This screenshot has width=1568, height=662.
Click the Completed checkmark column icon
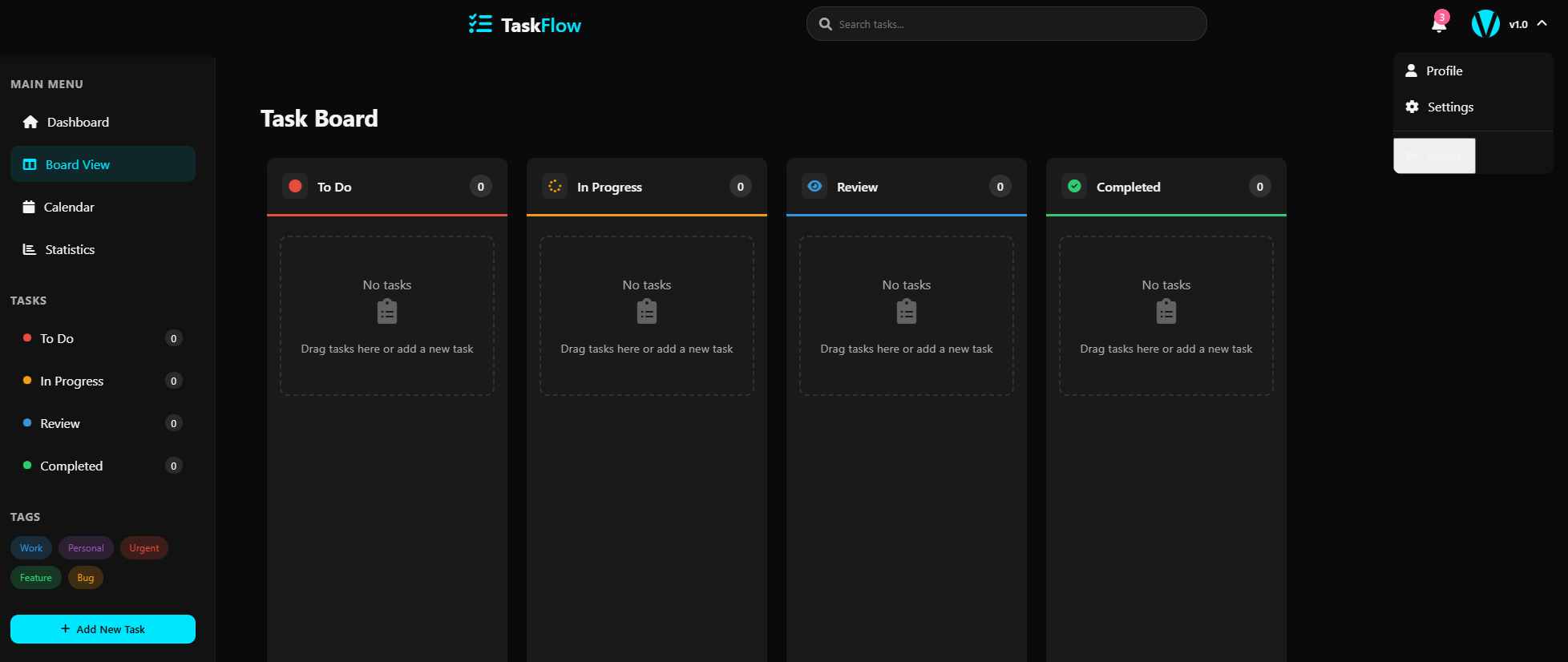(x=1074, y=186)
